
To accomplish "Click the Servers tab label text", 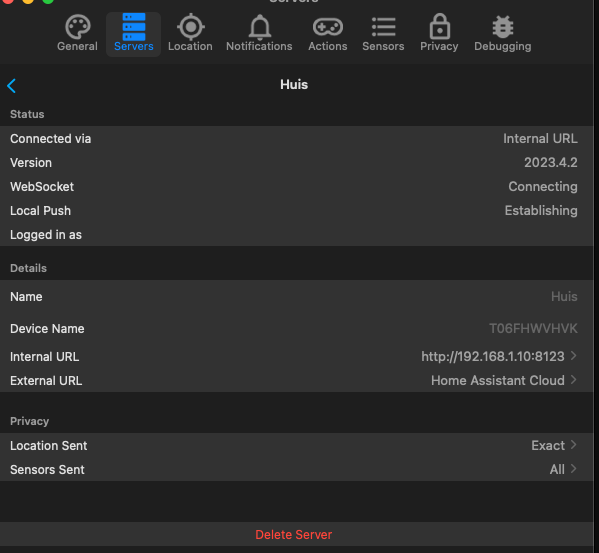I will click(x=134, y=46).
